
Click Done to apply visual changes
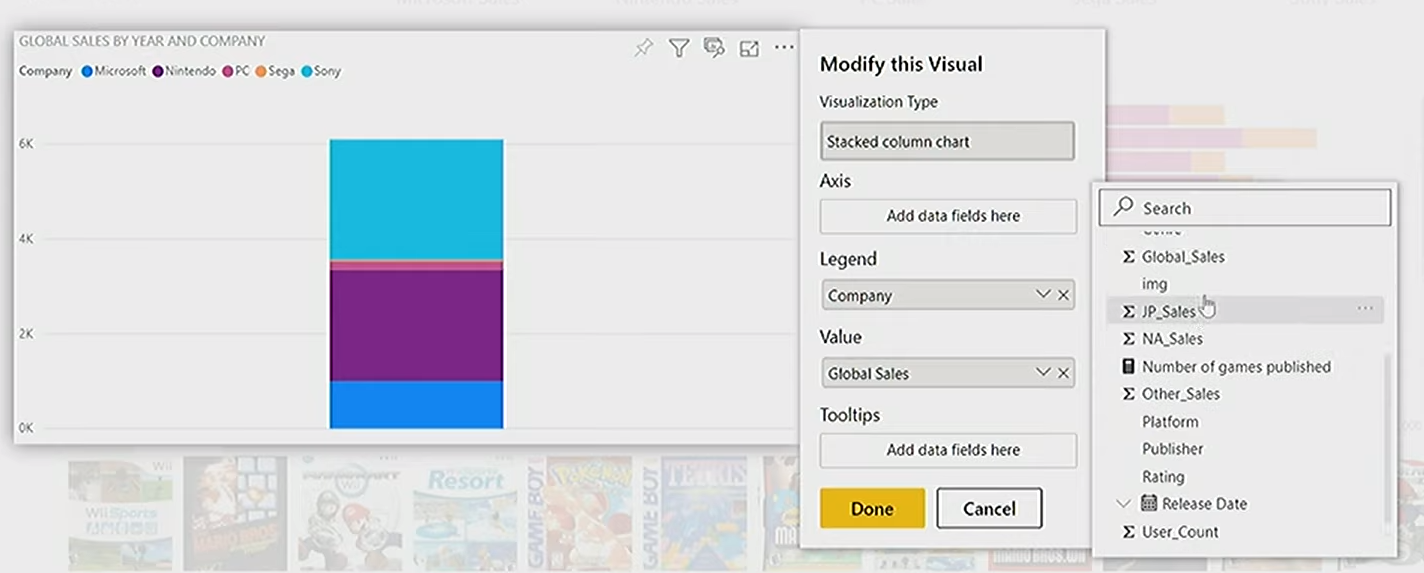click(x=872, y=508)
